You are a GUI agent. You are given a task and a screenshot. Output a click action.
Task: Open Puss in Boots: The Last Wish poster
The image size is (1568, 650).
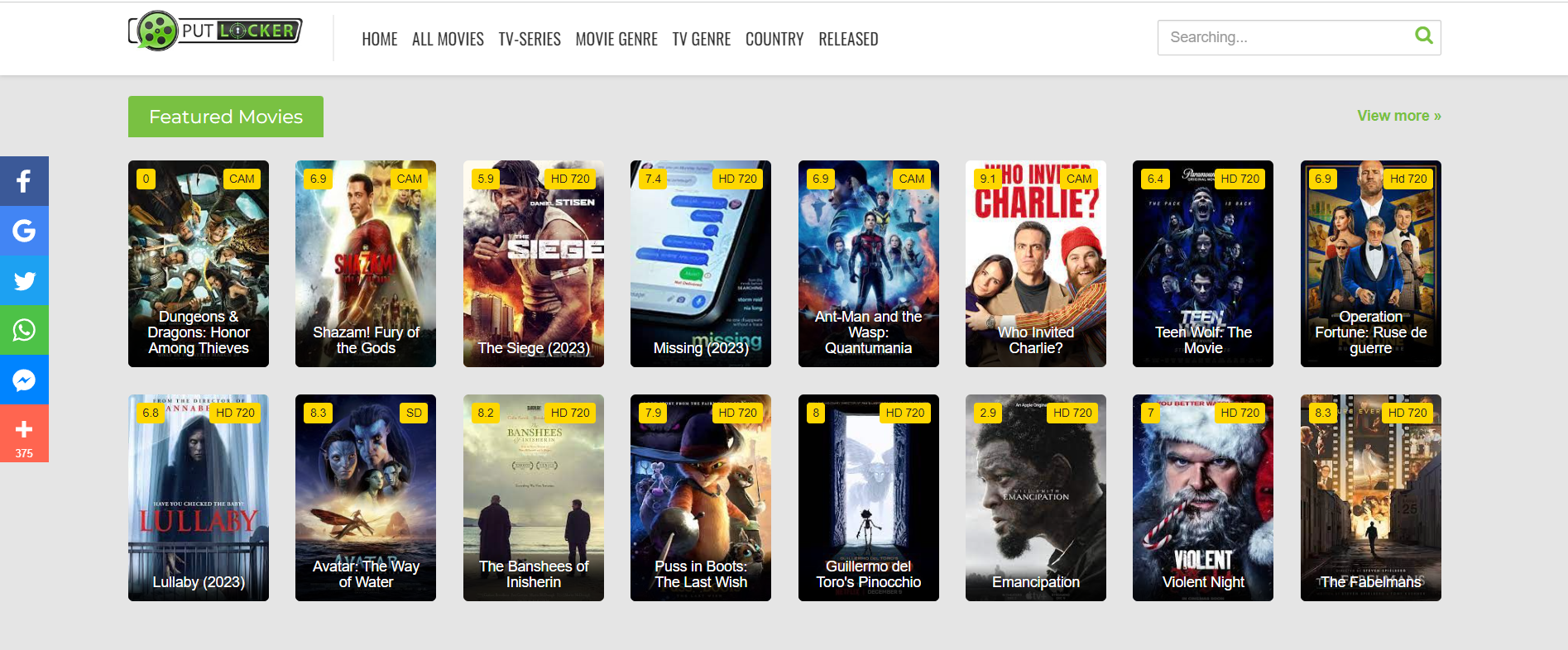[x=701, y=498]
